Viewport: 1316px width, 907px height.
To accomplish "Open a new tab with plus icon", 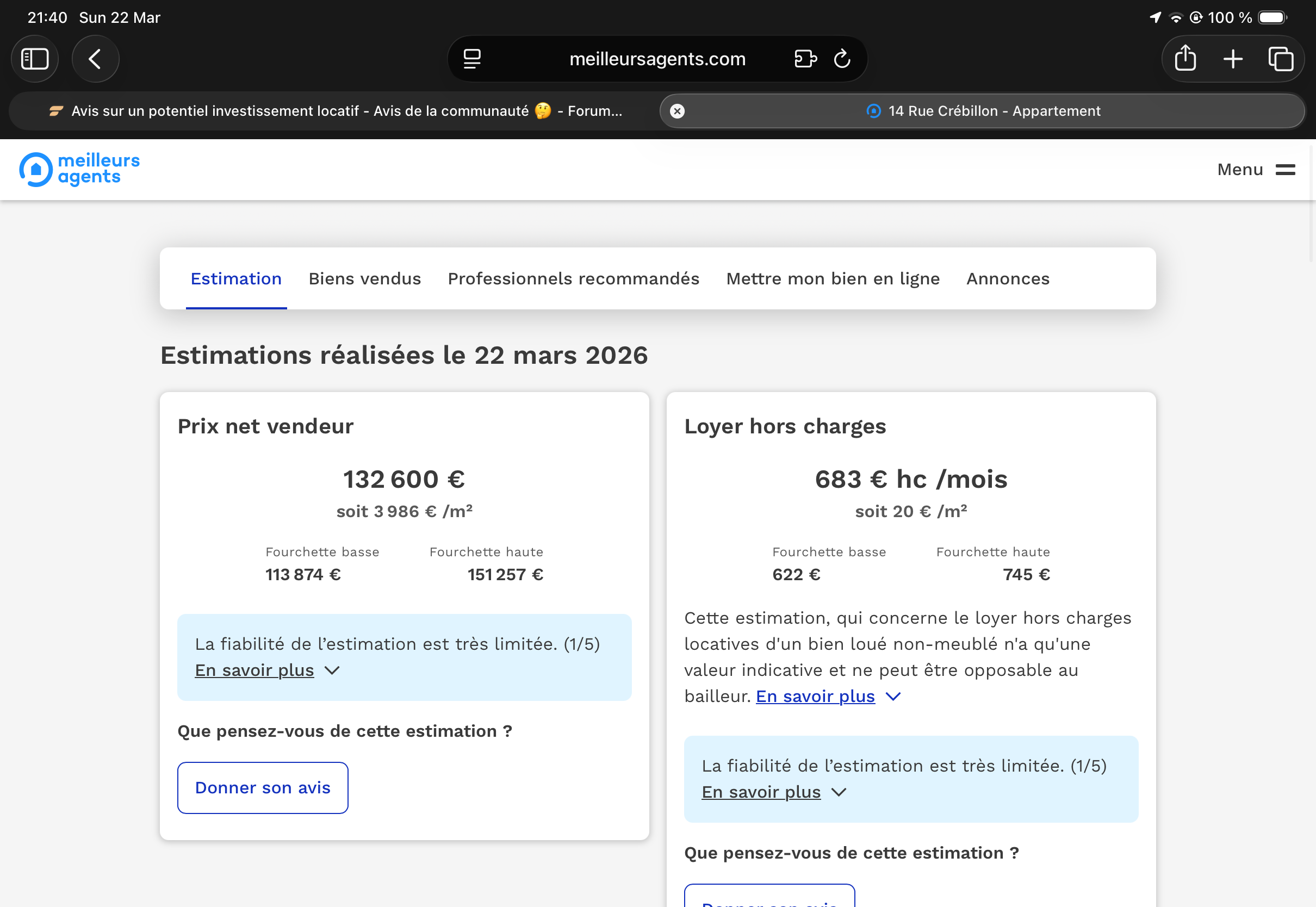I will 1232,59.
